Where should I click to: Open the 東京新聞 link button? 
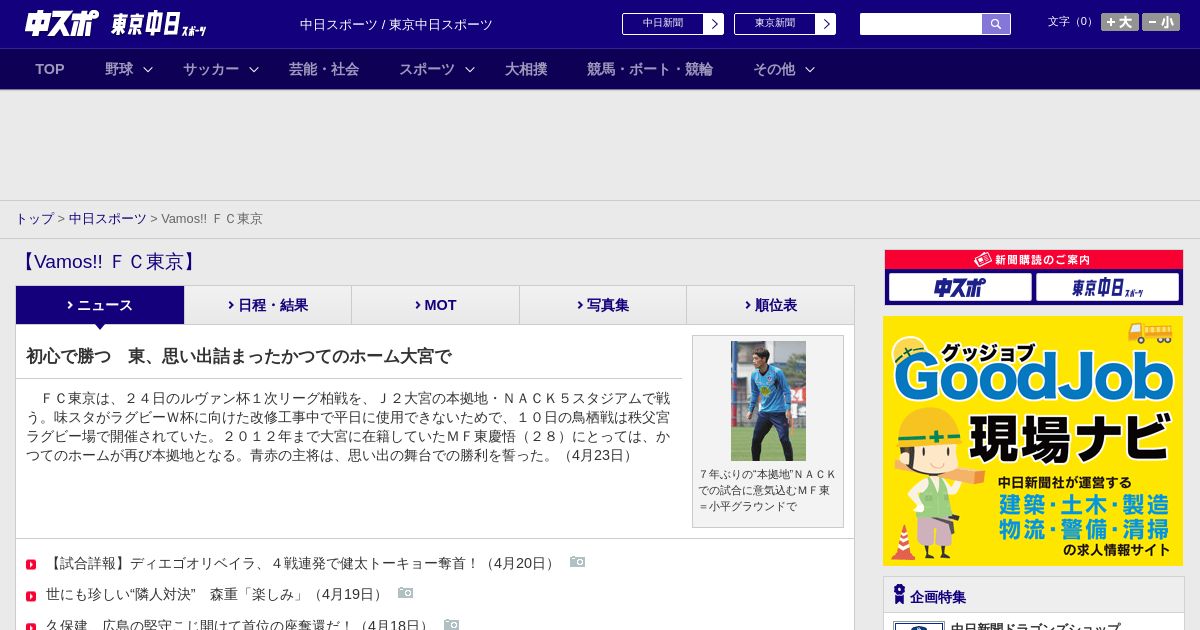[775, 24]
